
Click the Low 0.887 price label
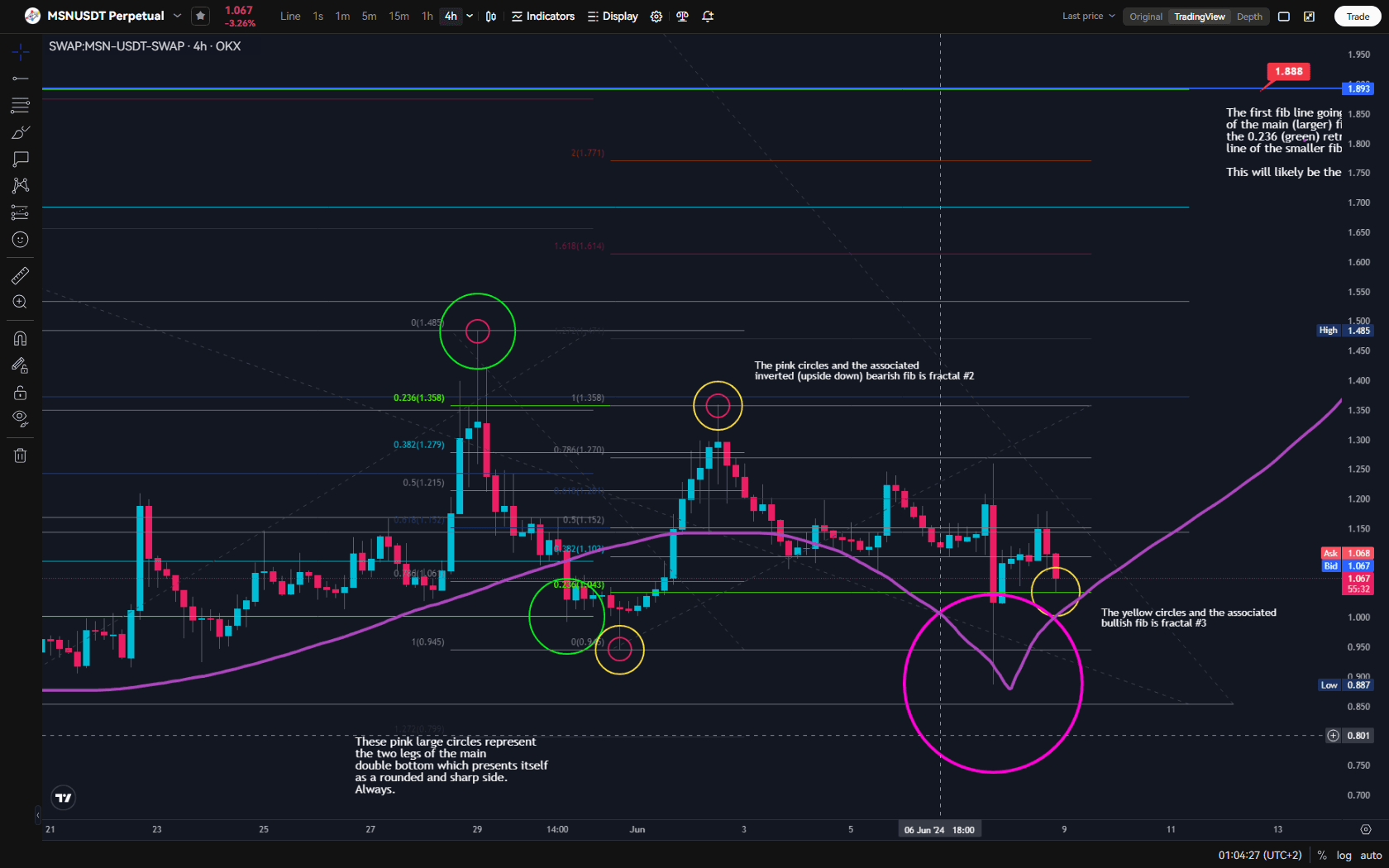1345,685
